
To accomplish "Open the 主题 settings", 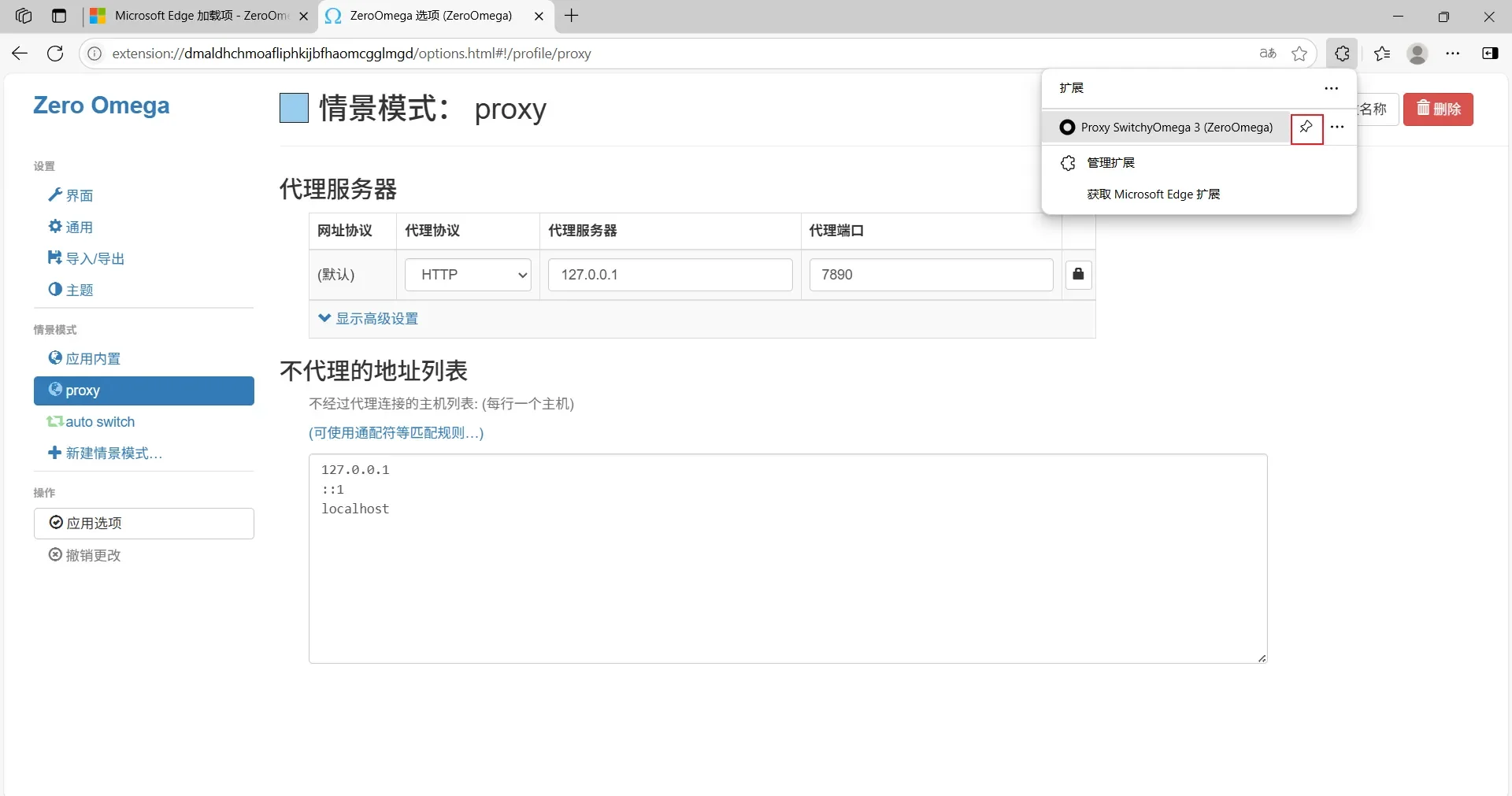I will (x=80, y=289).
